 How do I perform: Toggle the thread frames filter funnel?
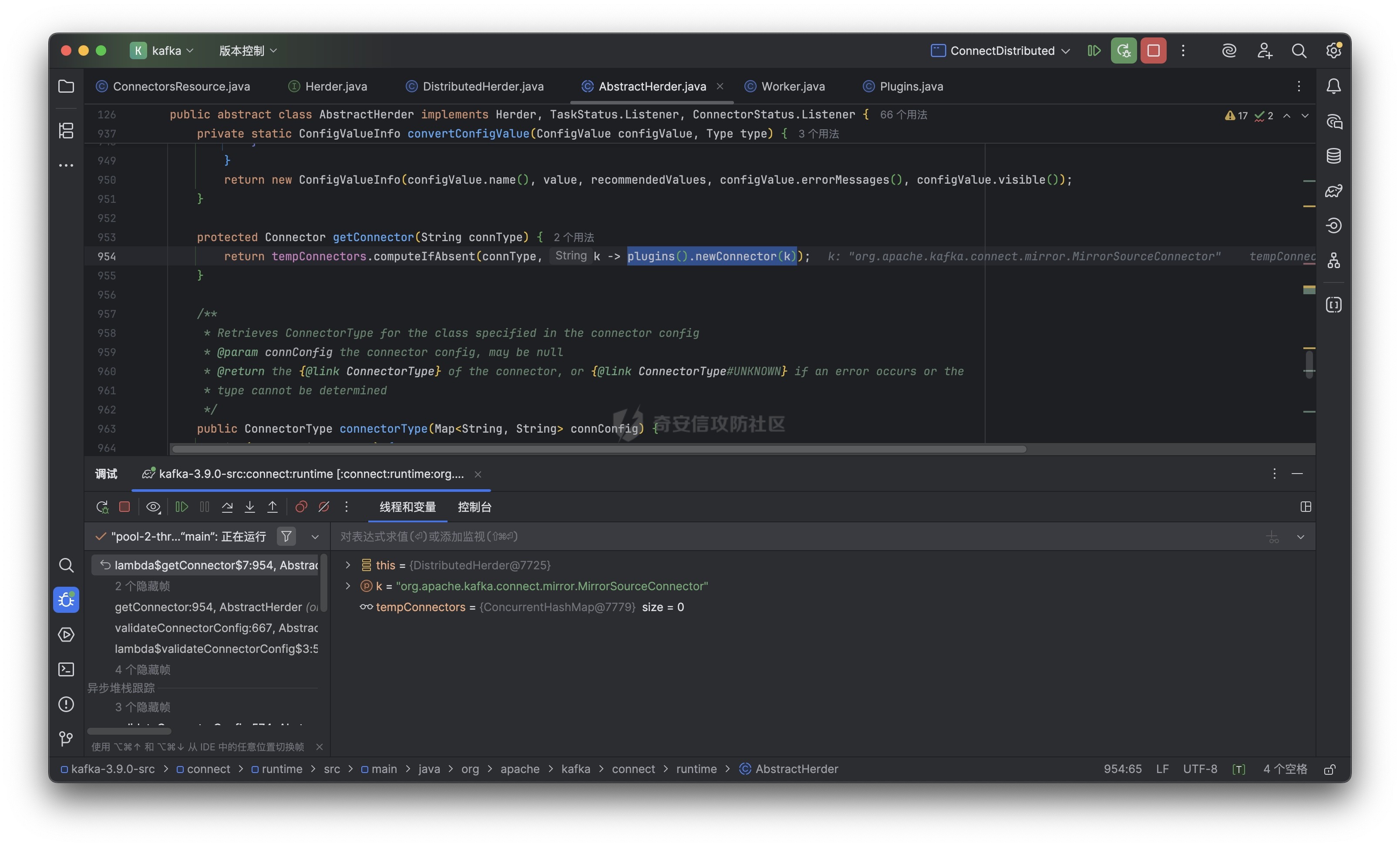[x=286, y=536]
